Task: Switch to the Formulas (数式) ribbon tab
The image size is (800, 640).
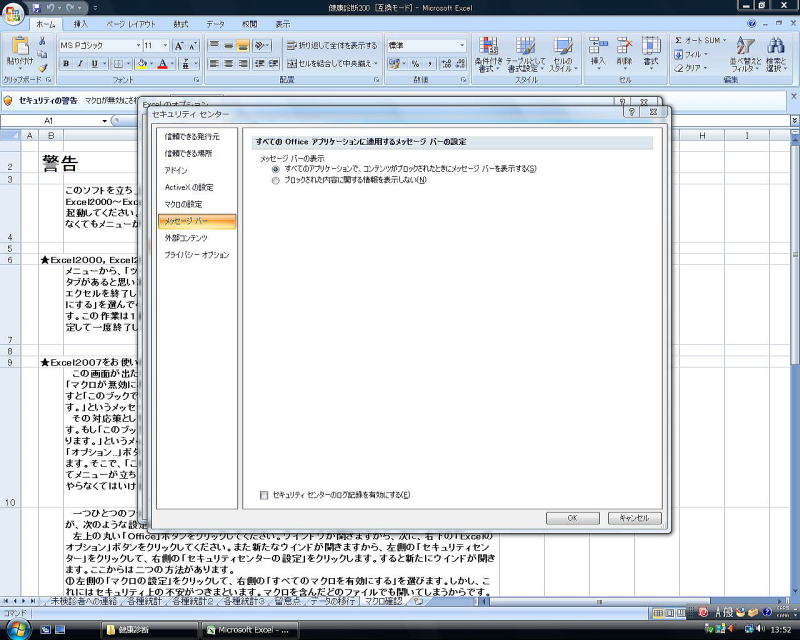Action: pyautogui.click(x=181, y=24)
